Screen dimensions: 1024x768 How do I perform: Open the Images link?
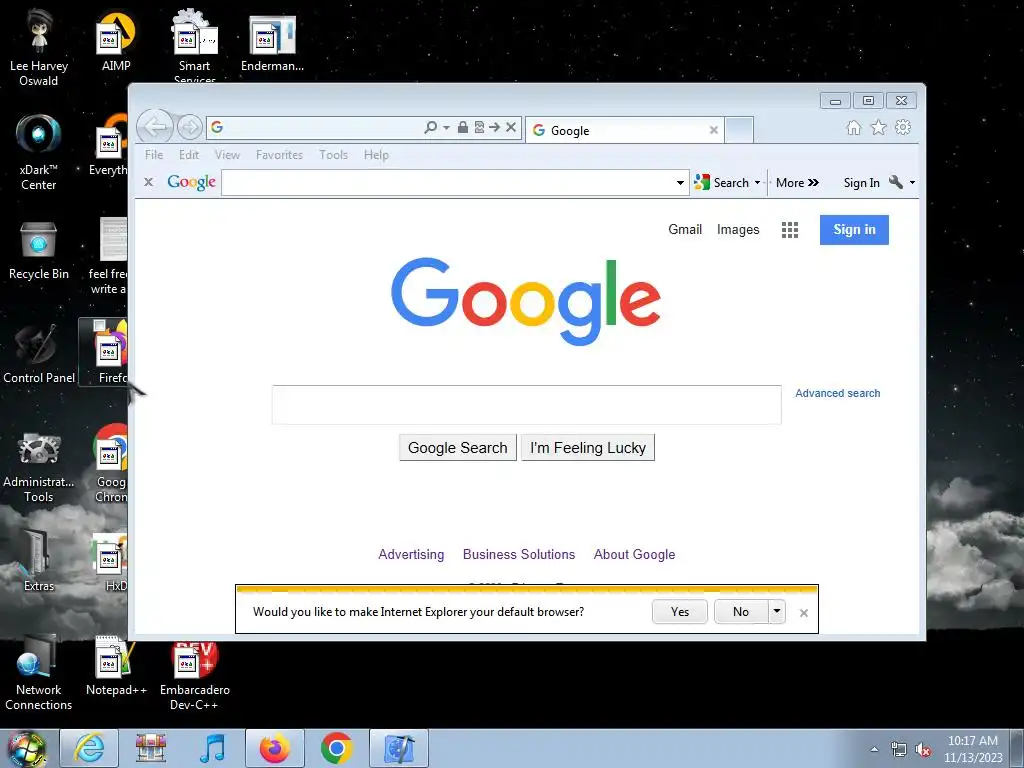pos(738,229)
